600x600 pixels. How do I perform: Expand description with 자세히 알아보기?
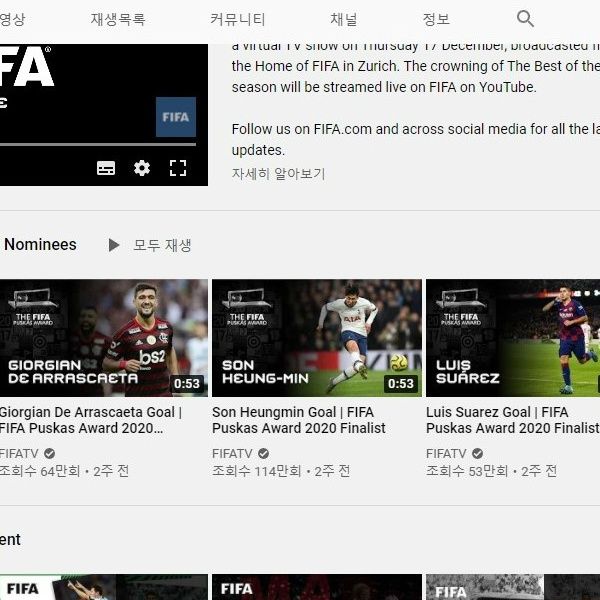point(278,174)
